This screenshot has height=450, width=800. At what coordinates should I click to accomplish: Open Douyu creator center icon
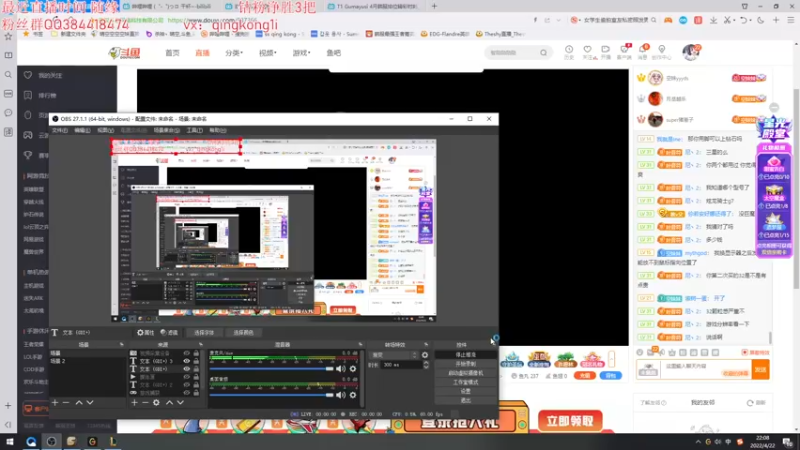(662, 51)
